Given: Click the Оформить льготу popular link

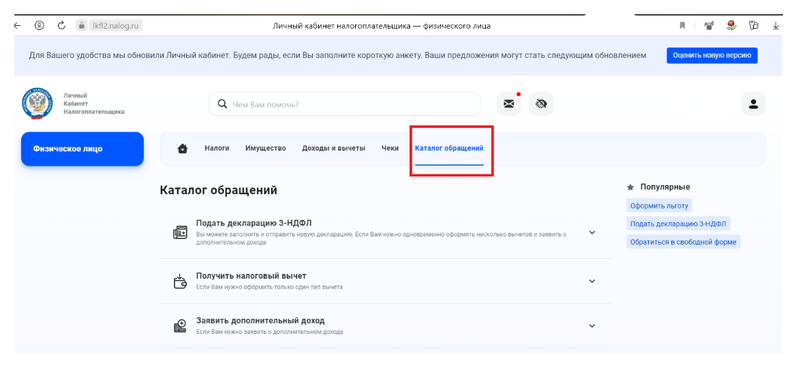Looking at the screenshot, I should point(659,206).
